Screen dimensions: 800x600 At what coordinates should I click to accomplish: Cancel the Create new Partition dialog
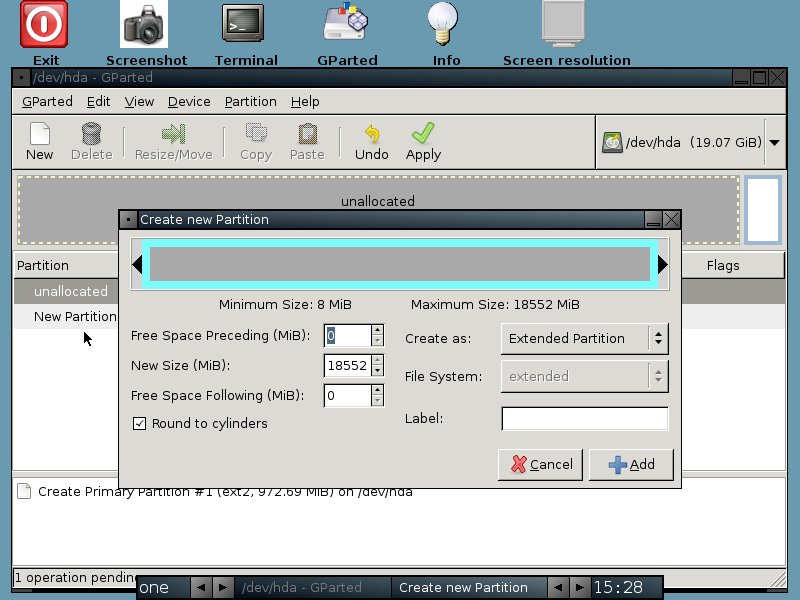pyautogui.click(x=540, y=464)
